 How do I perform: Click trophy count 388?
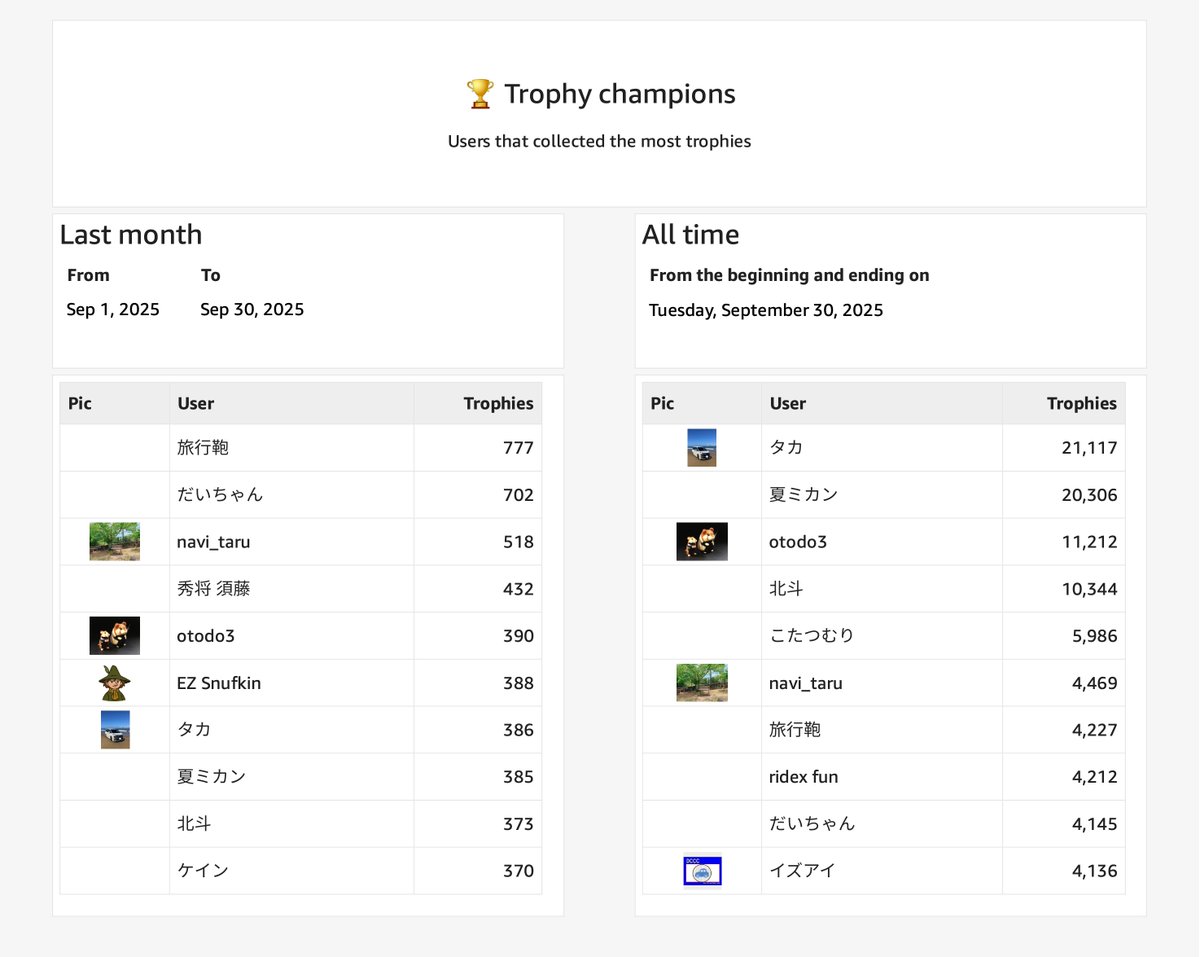(518, 683)
